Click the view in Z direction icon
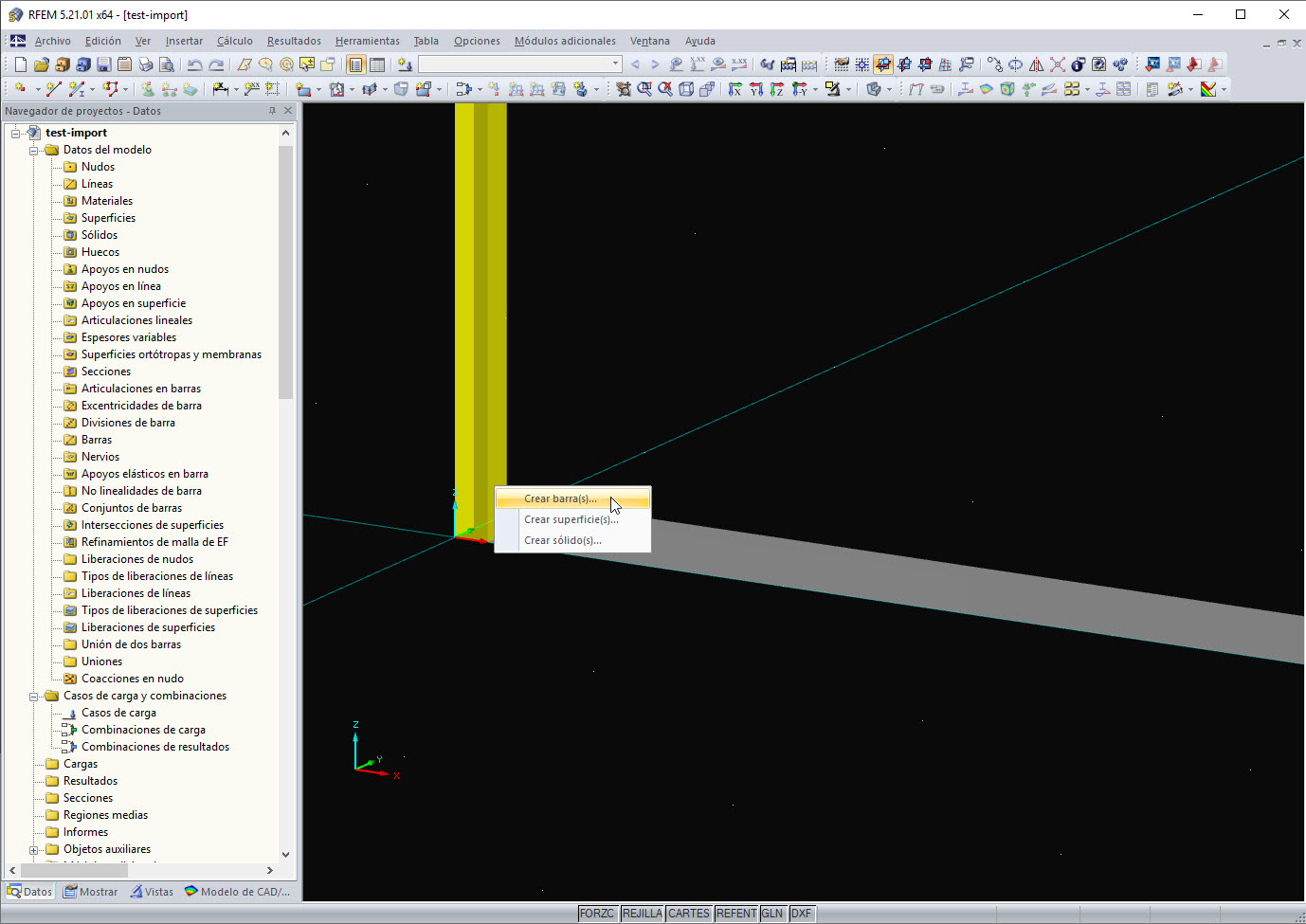The image size is (1306, 924). (x=776, y=89)
